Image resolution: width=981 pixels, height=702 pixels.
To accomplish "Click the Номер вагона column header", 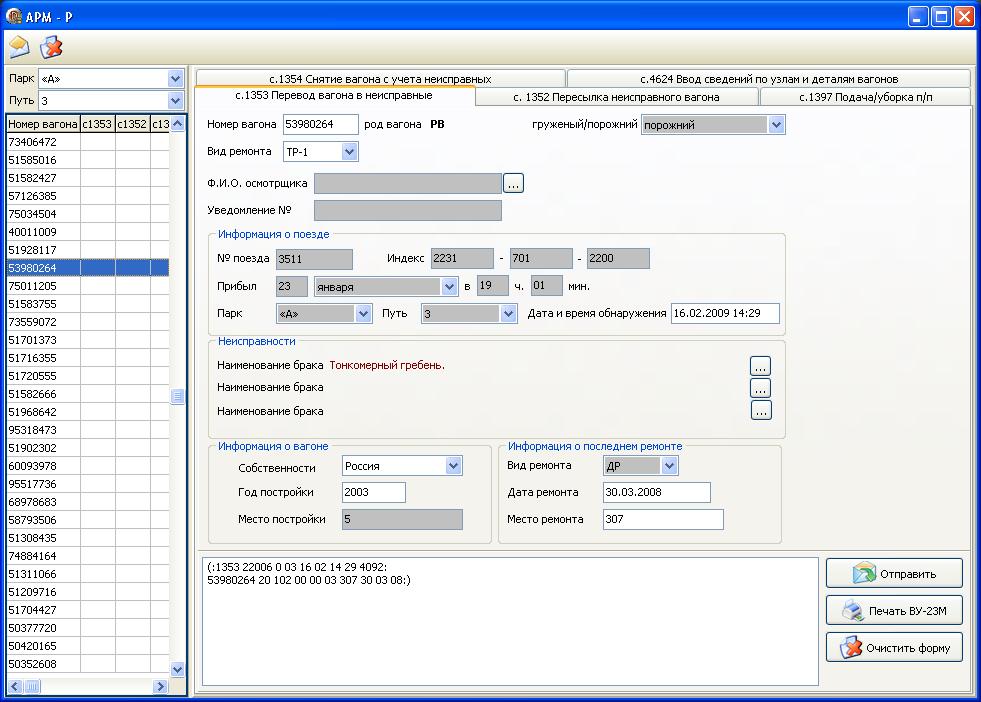I will pos(43,124).
